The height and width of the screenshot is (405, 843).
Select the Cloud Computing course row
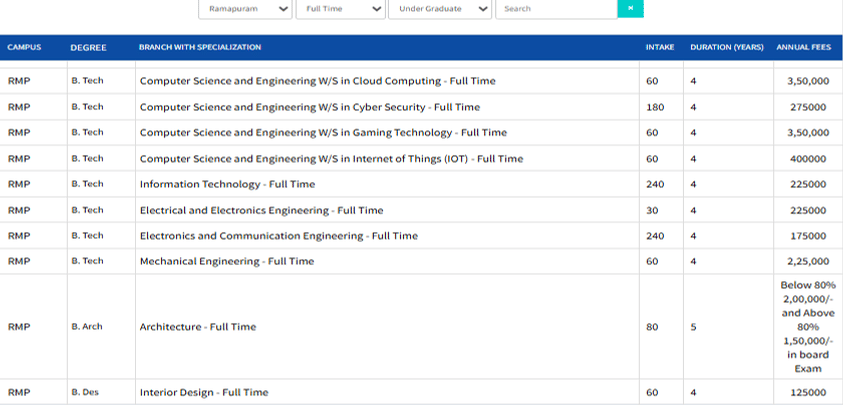click(317, 81)
